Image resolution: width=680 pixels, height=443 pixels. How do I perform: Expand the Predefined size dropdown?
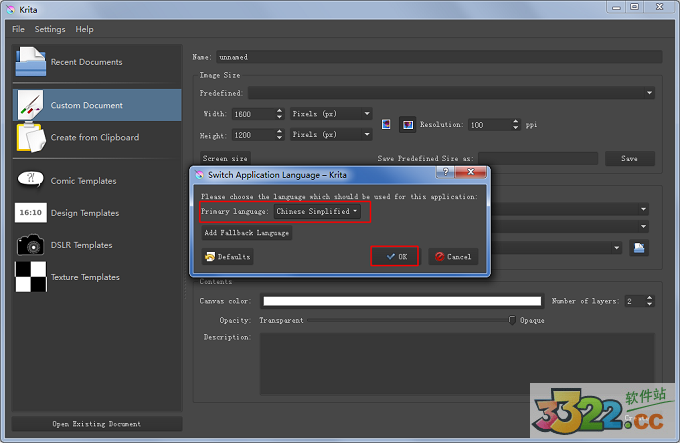pyautogui.click(x=451, y=93)
